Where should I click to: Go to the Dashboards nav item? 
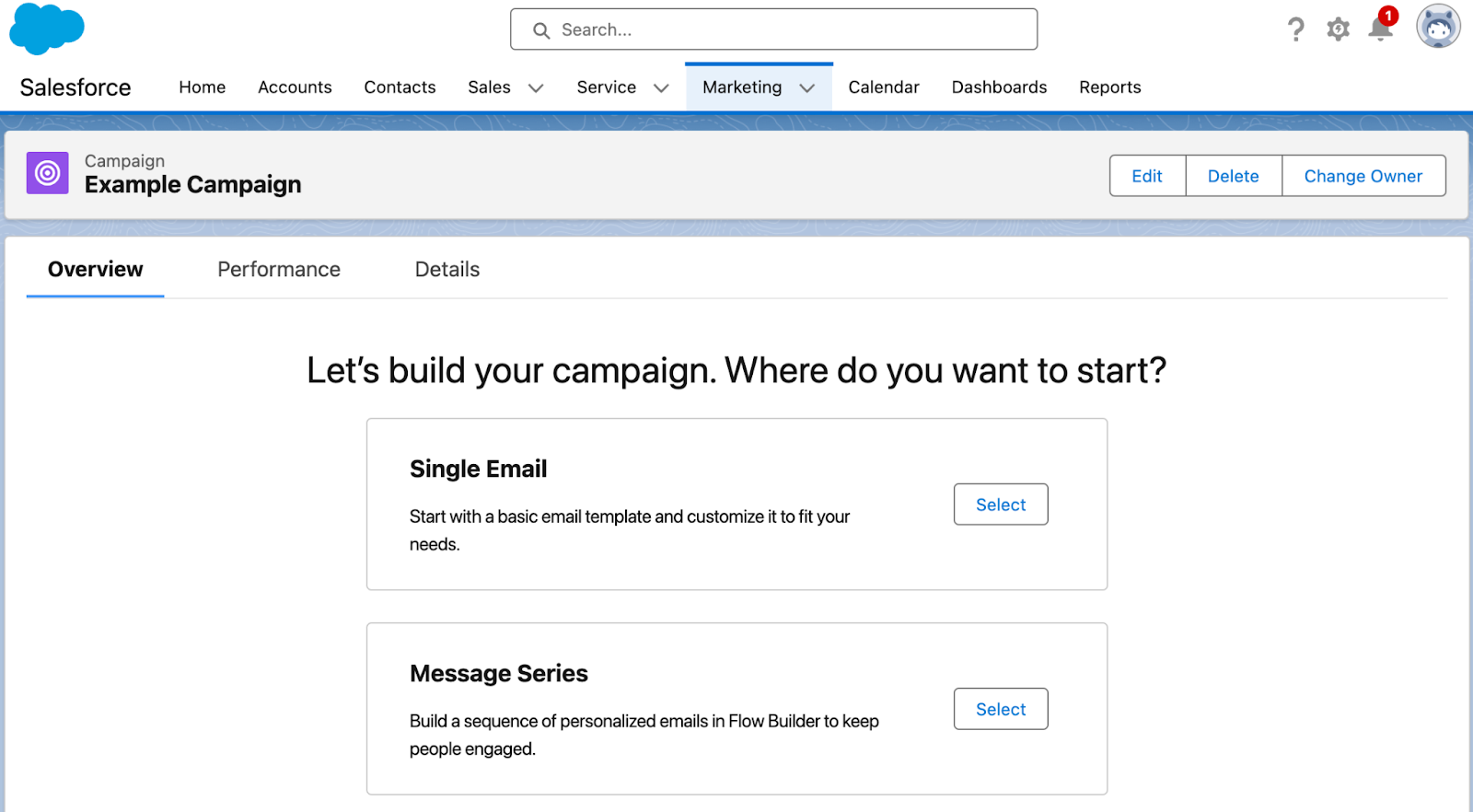point(999,87)
